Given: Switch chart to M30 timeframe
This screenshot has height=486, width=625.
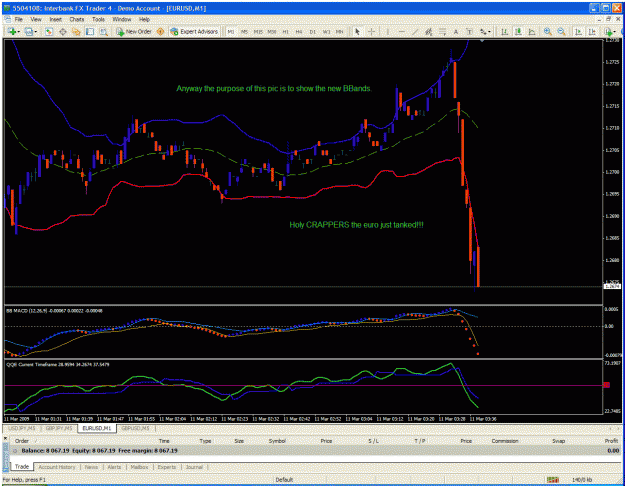Looking at the screenshot, I should click(272, 31).
